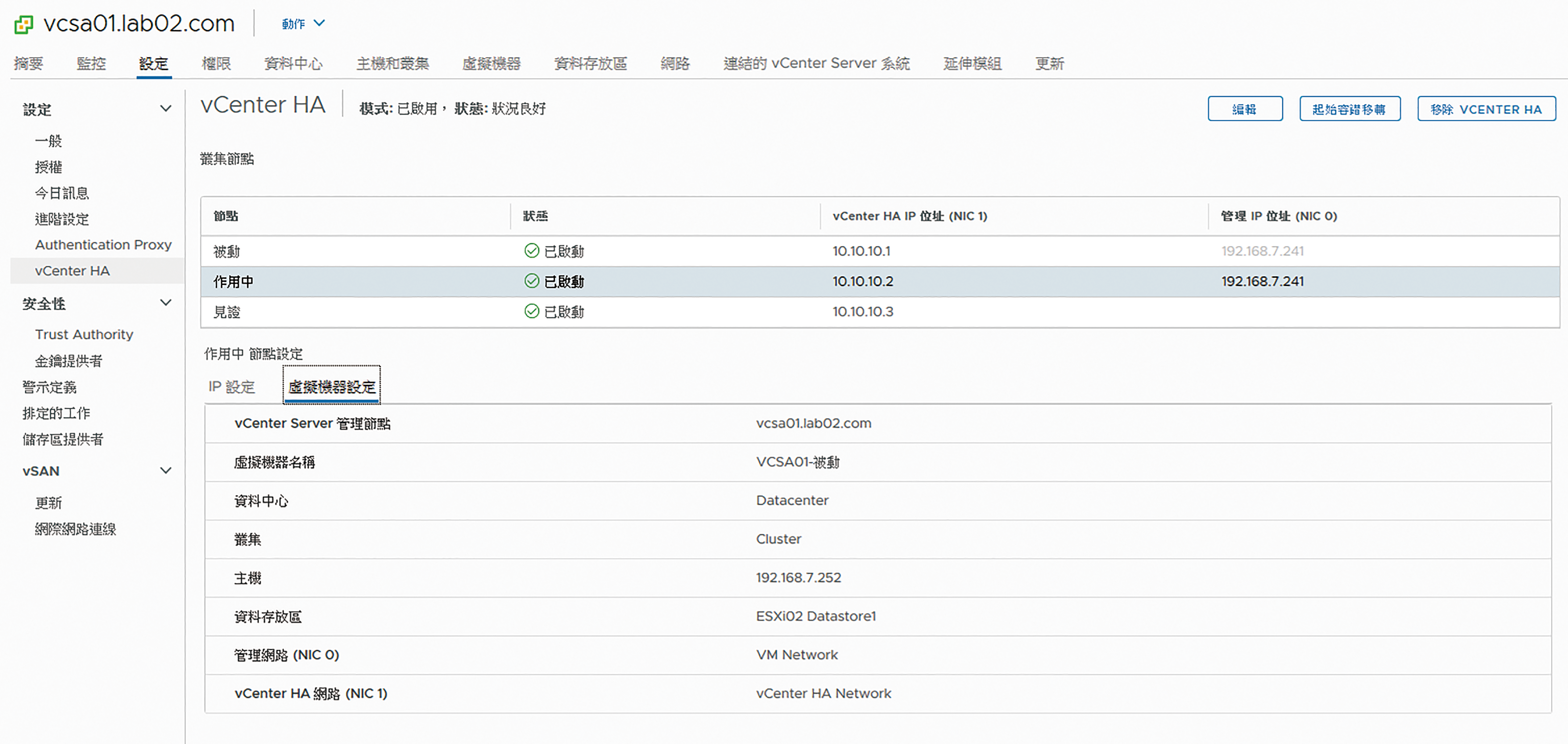Click the vCenter HA IP 位址 (NIC 1) header
The image size is (1568, 744).
coord(910,216)
